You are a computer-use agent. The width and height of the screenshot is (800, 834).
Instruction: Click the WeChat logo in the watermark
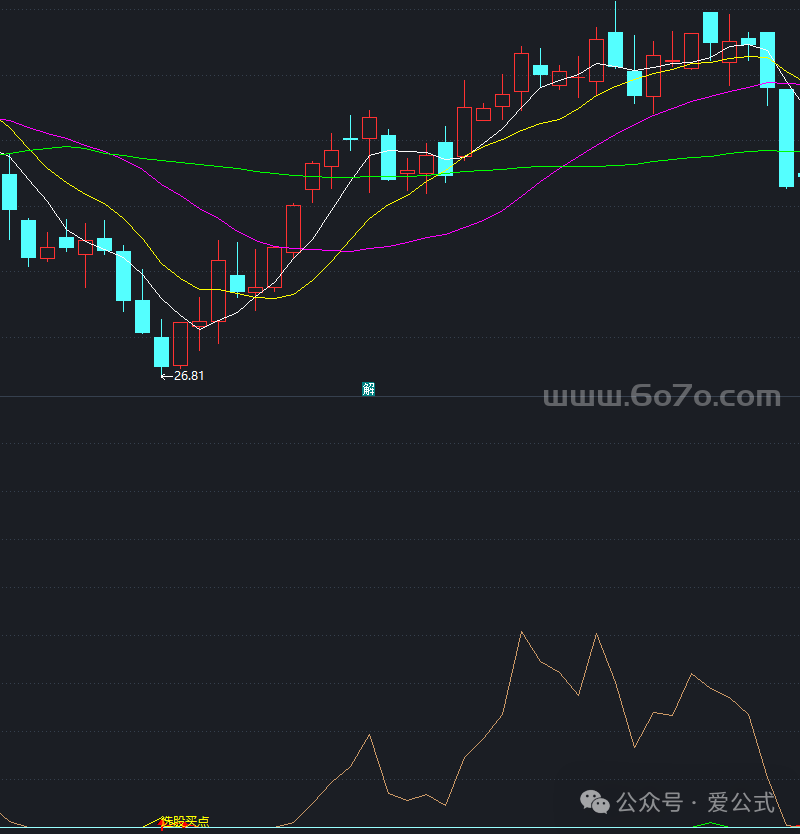pyautogui.click(x=597, y=802)
